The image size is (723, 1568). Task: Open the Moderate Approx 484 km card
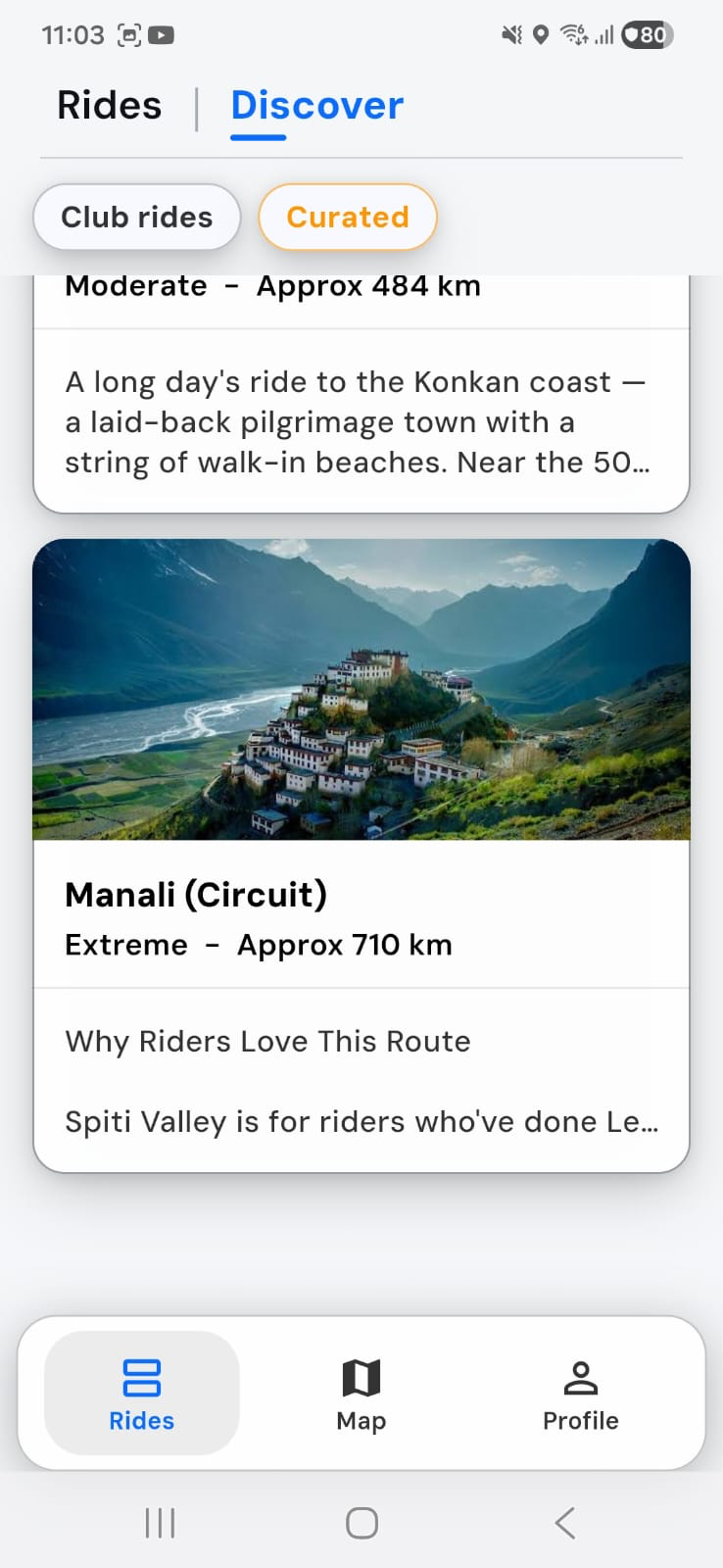click(x=361, y=394)
